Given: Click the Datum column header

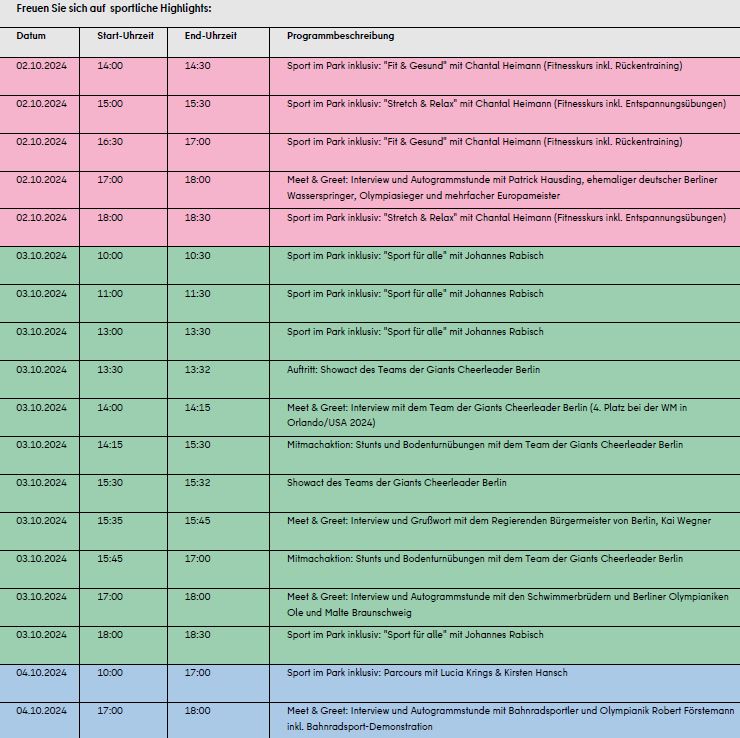Looking at the screenshot, I should click(31, 36).
